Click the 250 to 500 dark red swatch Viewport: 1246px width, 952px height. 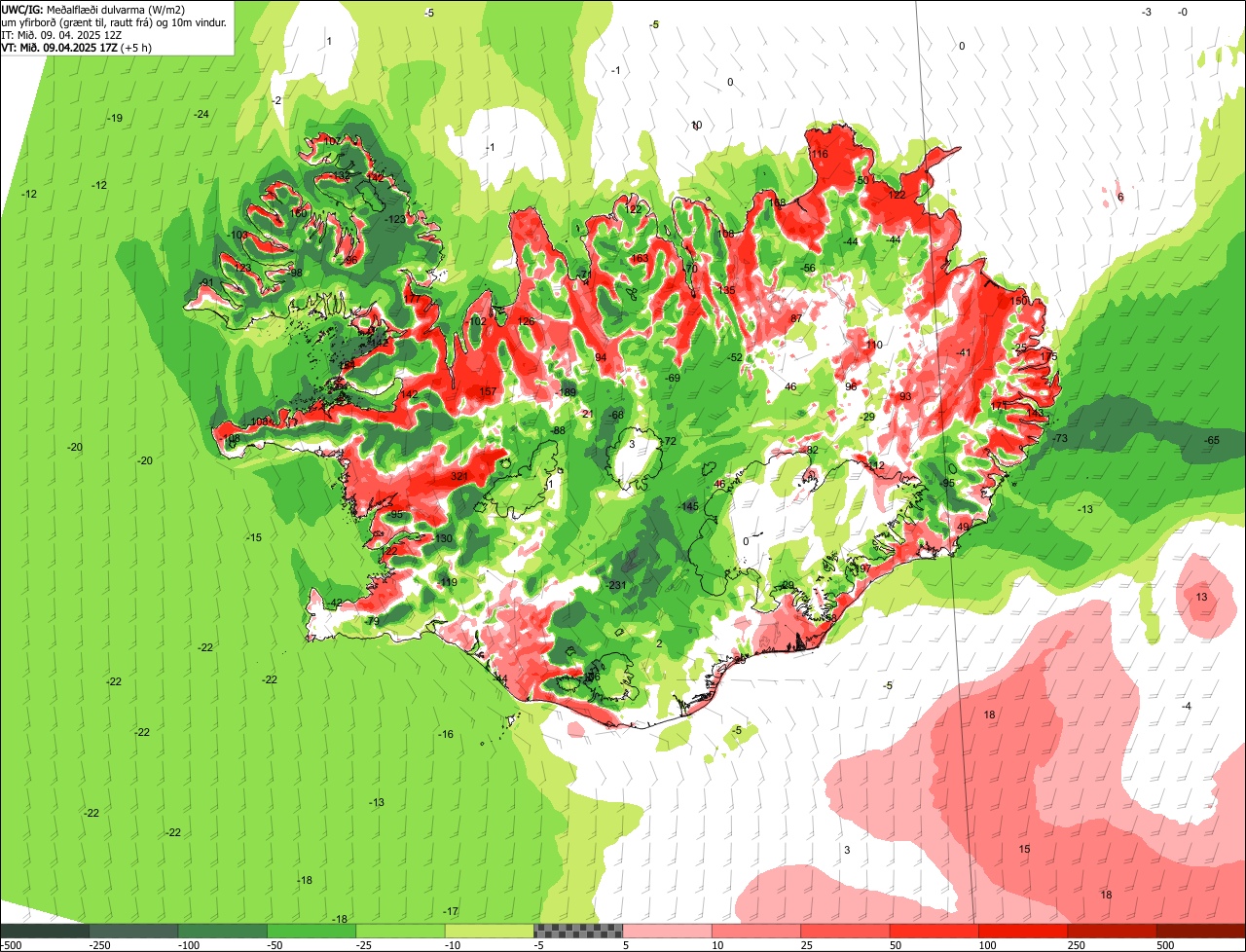coord(1113,932)
